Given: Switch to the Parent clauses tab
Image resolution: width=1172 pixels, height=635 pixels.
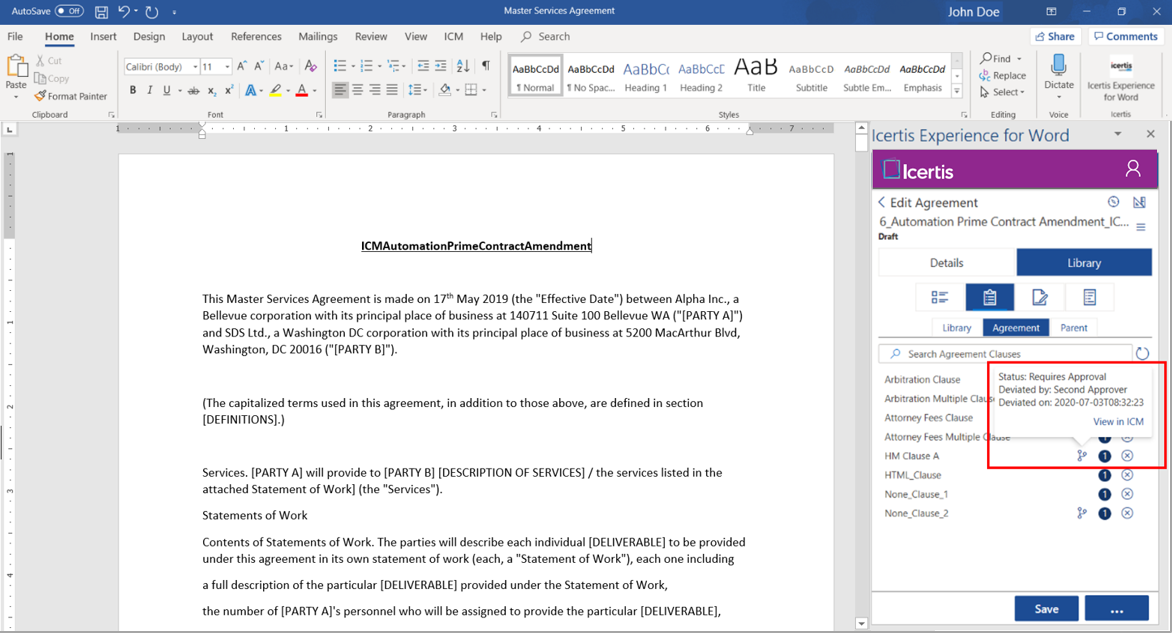Looking at the screenshot, I should 1074,328.
